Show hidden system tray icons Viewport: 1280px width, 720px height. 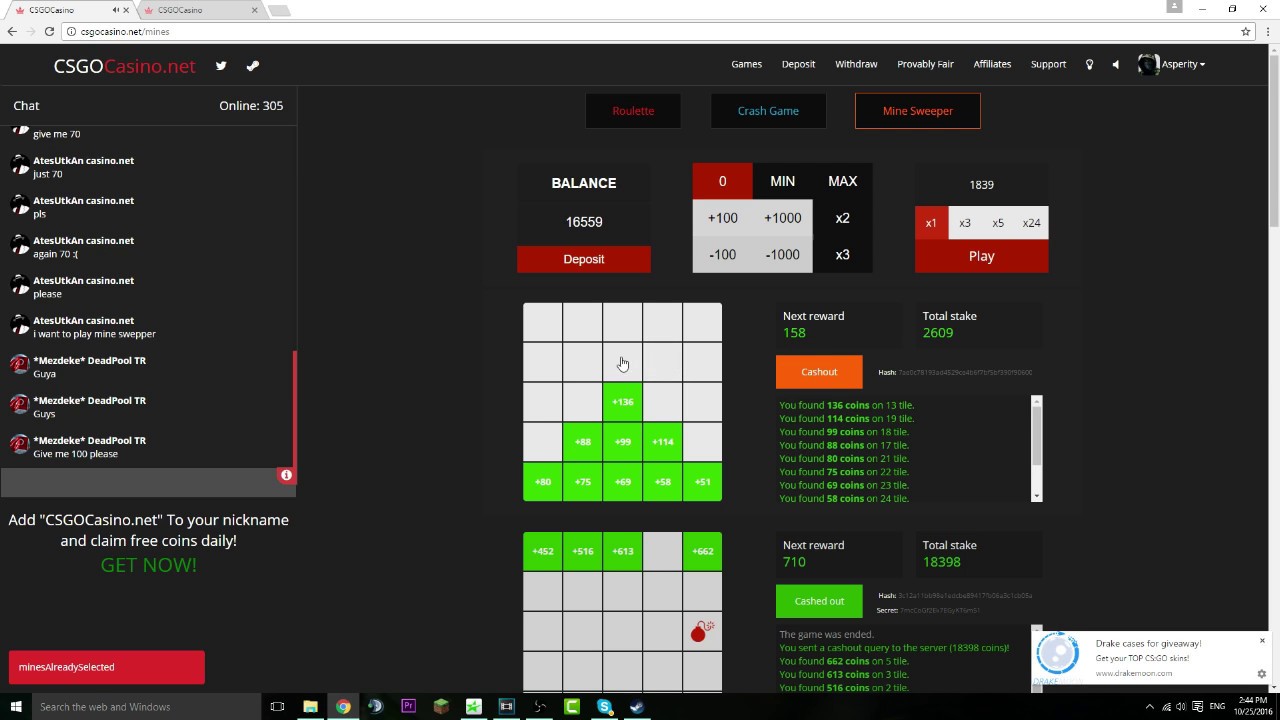click(x=1150, y=707)
